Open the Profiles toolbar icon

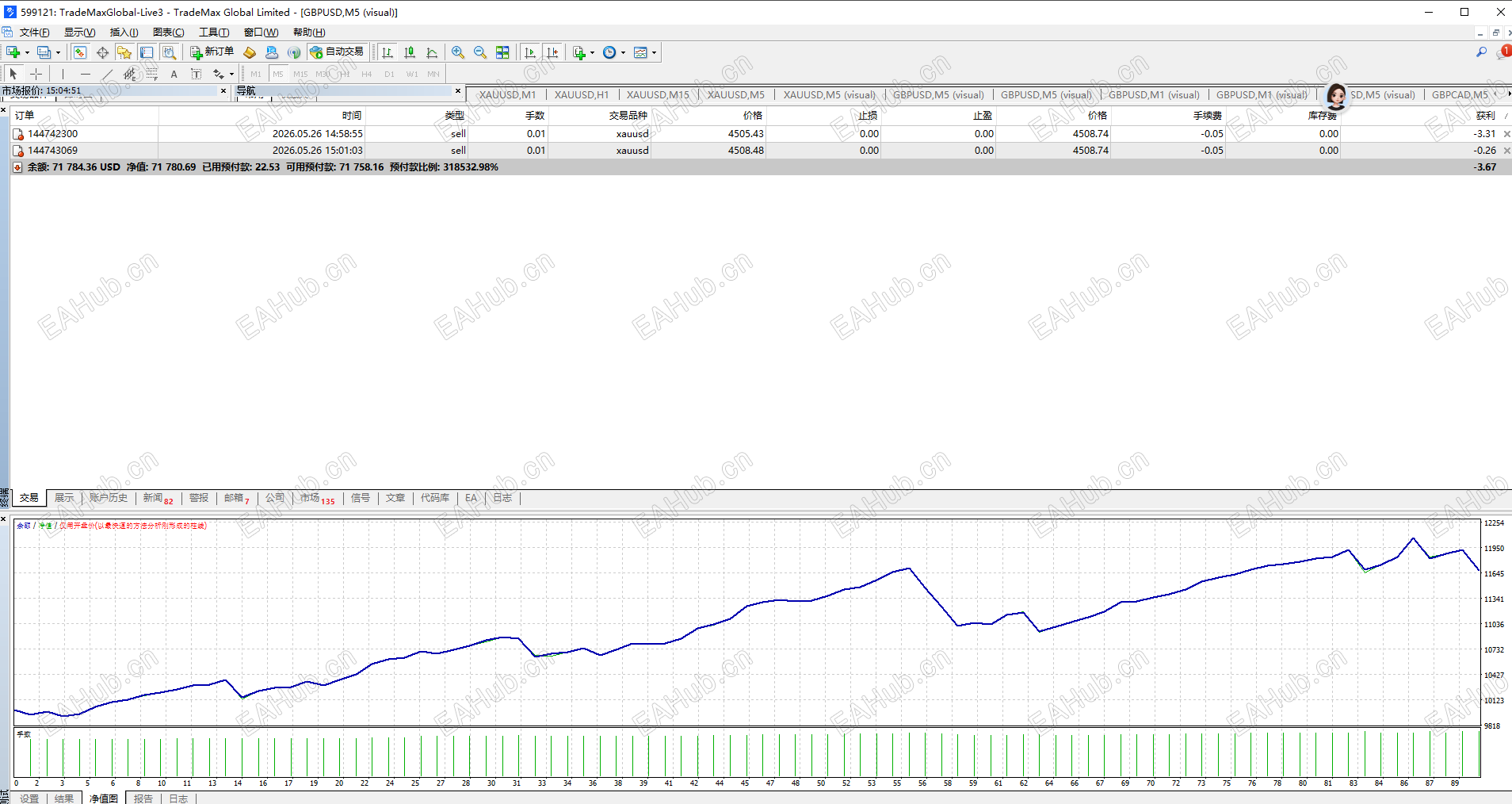[x=44, y=52]
